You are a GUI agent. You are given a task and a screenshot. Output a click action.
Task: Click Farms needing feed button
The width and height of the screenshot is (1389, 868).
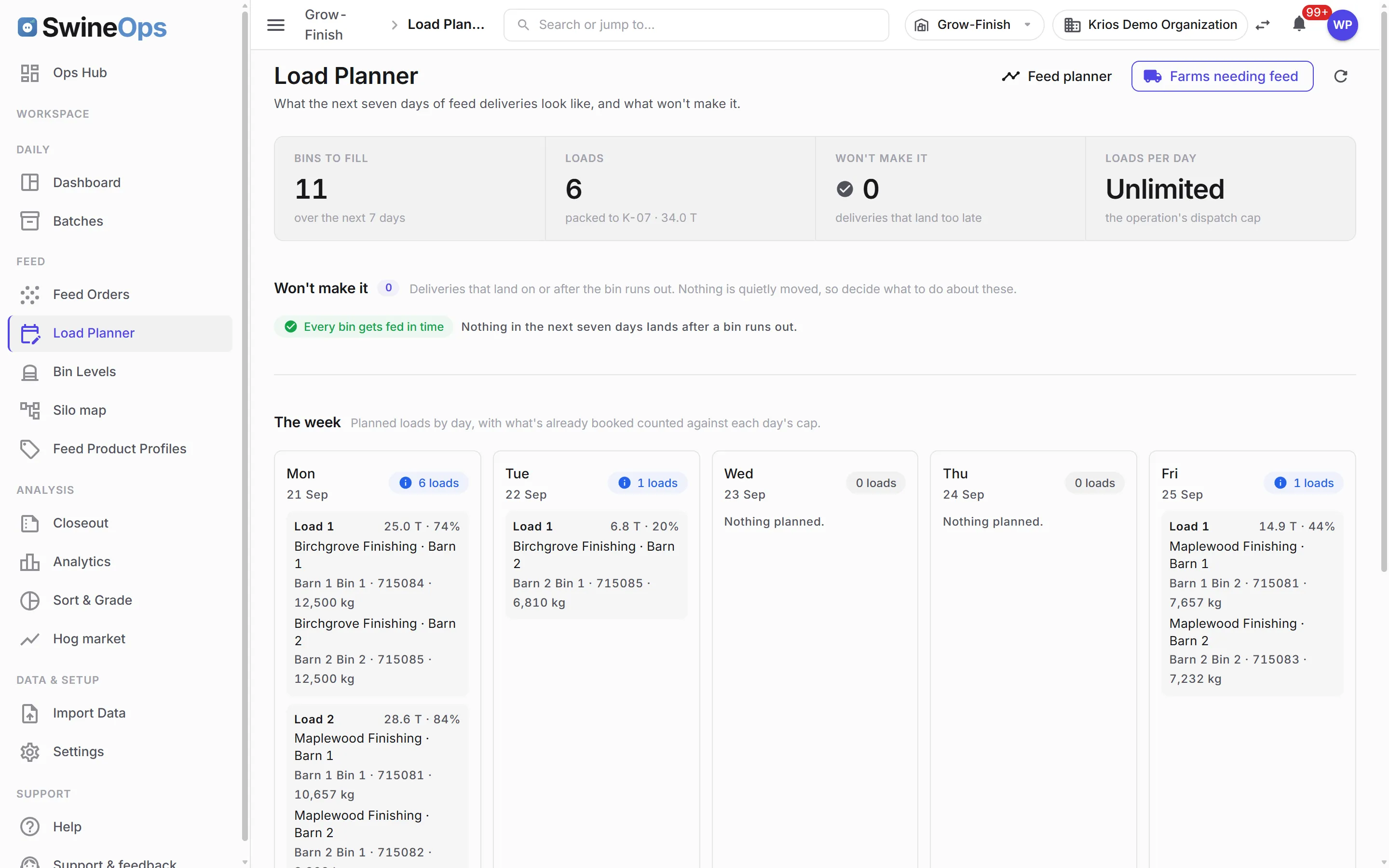(1222, 76)
